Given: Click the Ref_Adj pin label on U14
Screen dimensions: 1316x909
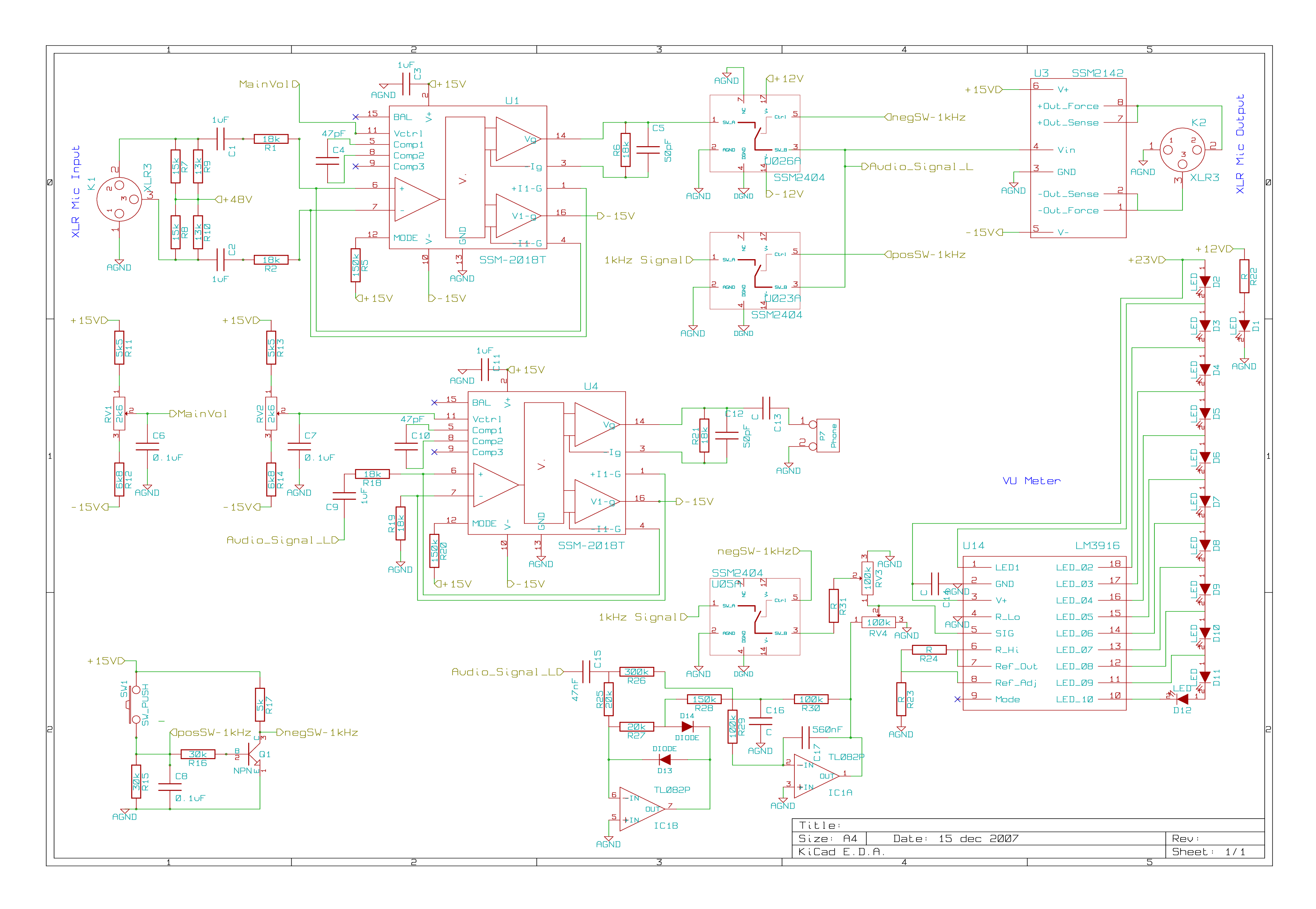Looking at the screenshot, I should tap(1016, 682).
